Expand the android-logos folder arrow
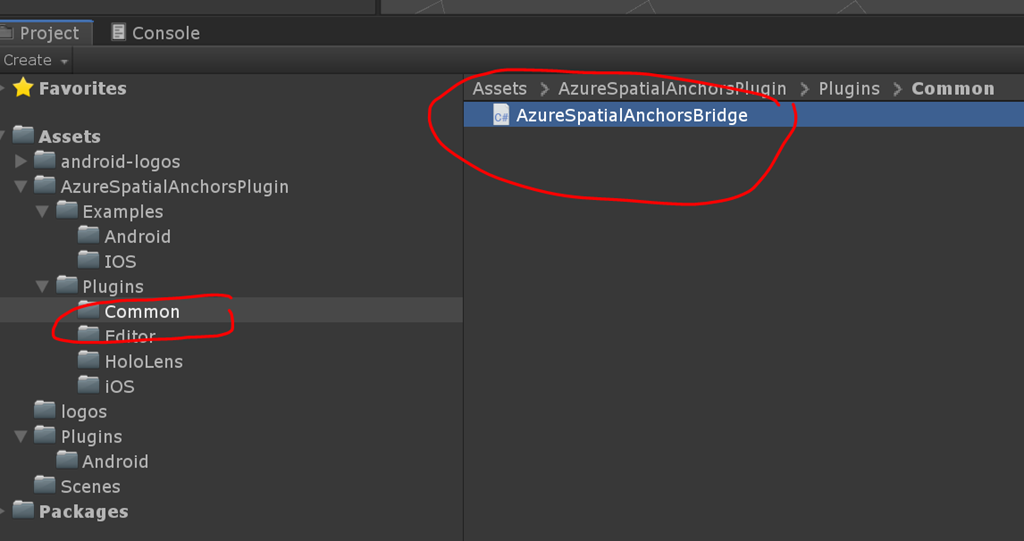 pyautogui.click(x=21, y=161)
